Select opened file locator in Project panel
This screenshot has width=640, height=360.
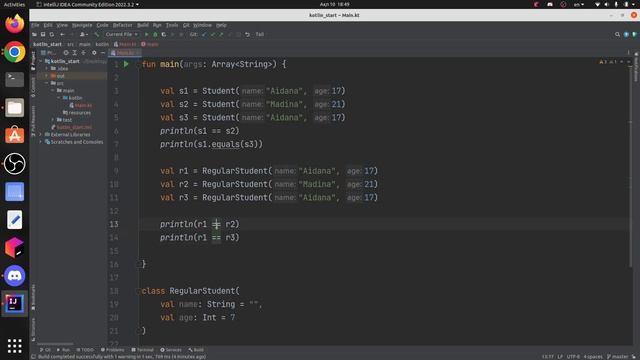coord(66,53)
